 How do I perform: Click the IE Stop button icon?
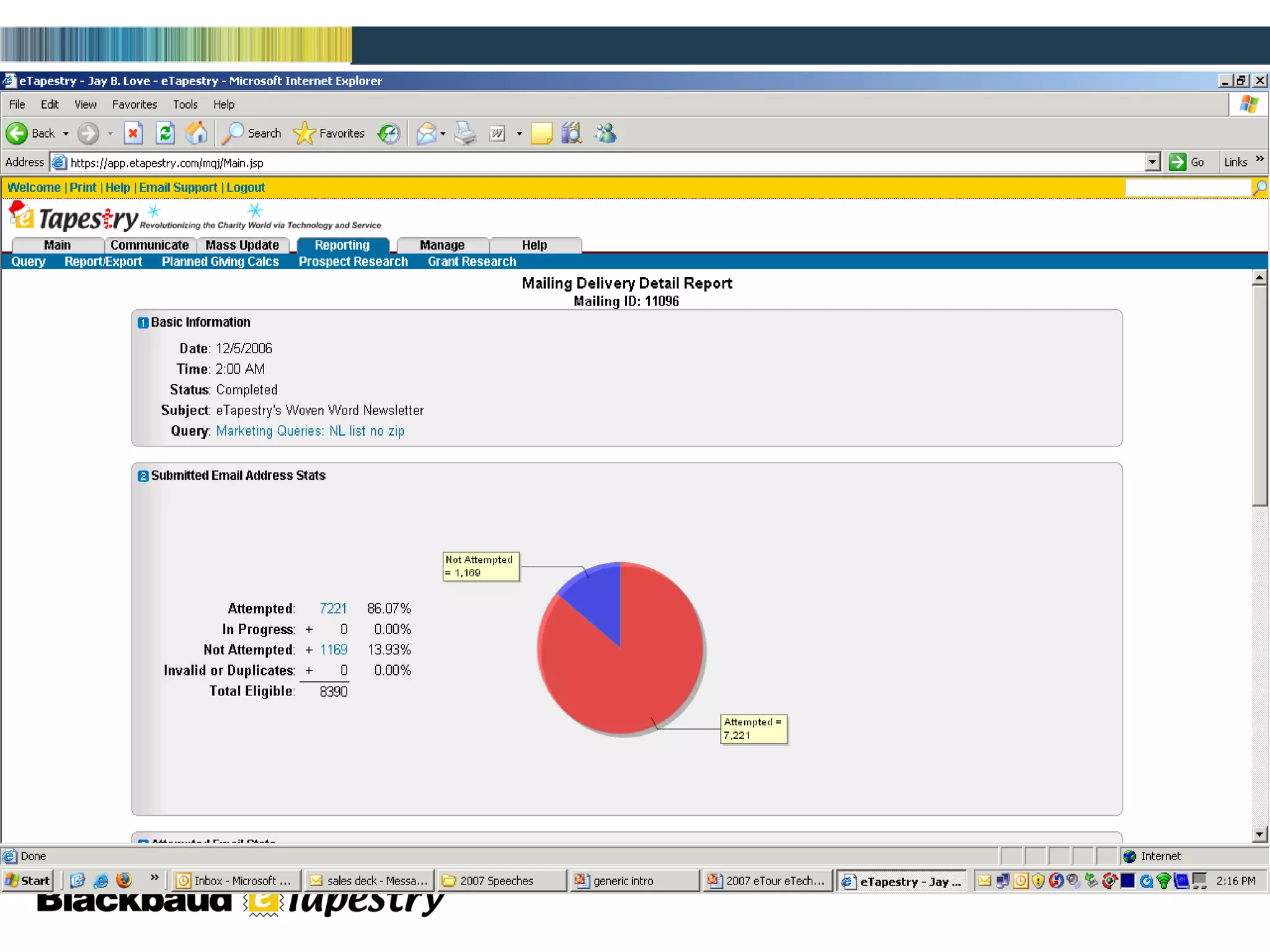tap(133, 133)
